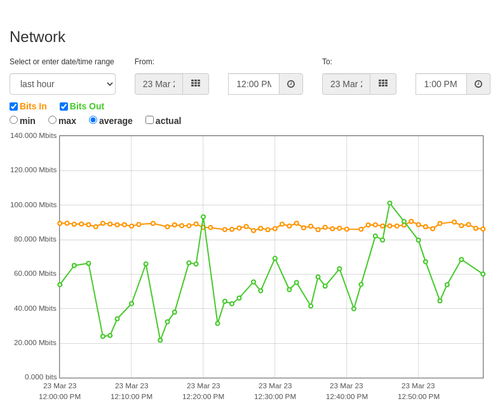Open the 'last hour' range dropdown

click(63, 84)
